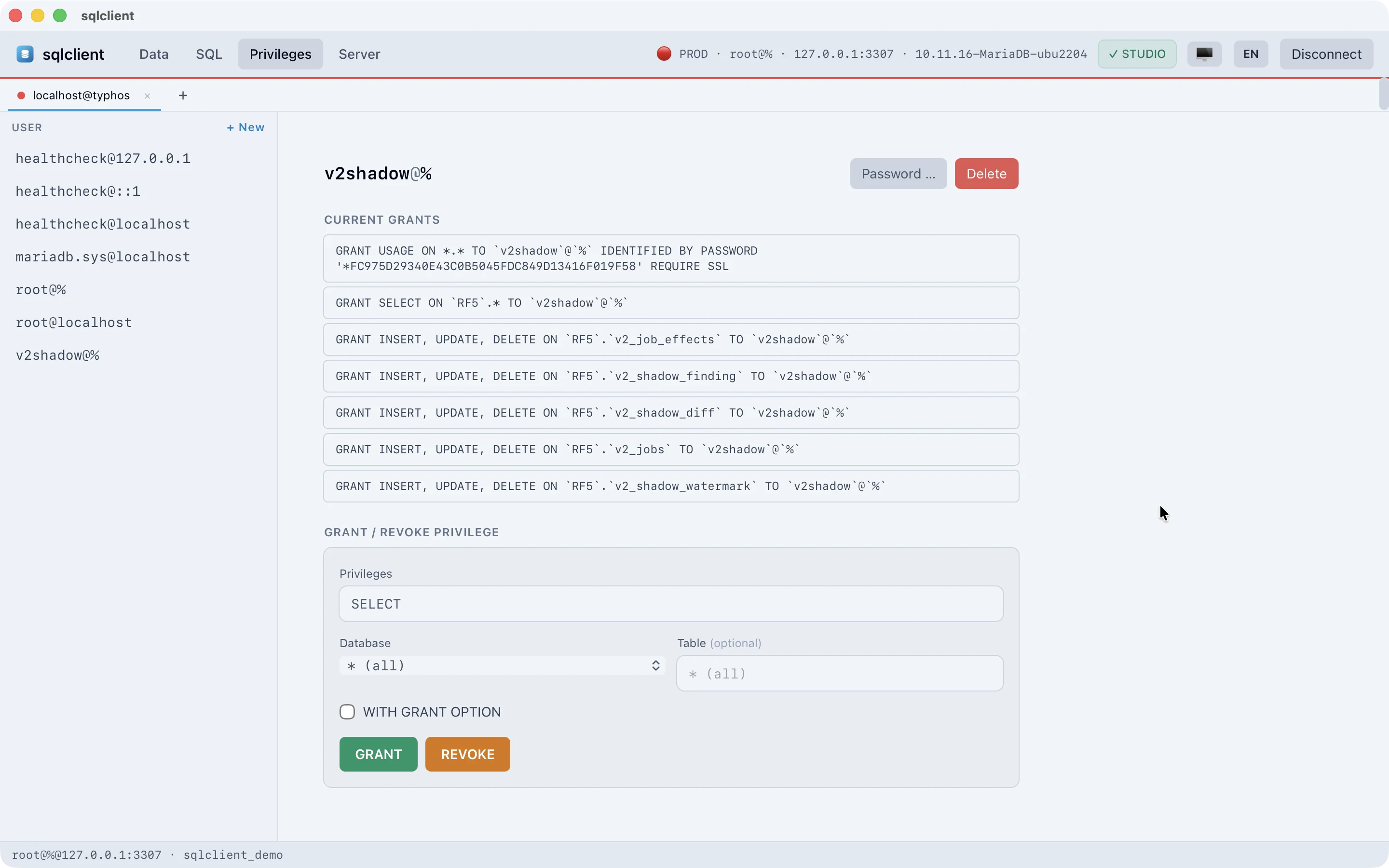Viewport: 1389px width, 868px height.
Task: Click the red PROD status dot
Action: [x=664, y=54]
